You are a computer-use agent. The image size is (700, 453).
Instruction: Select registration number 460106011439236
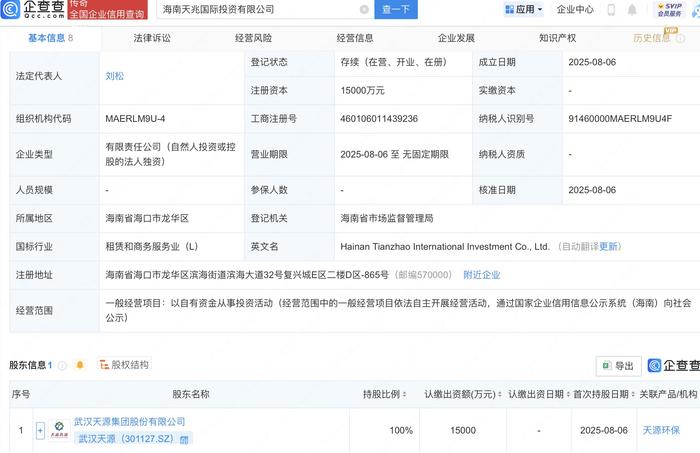379,119
